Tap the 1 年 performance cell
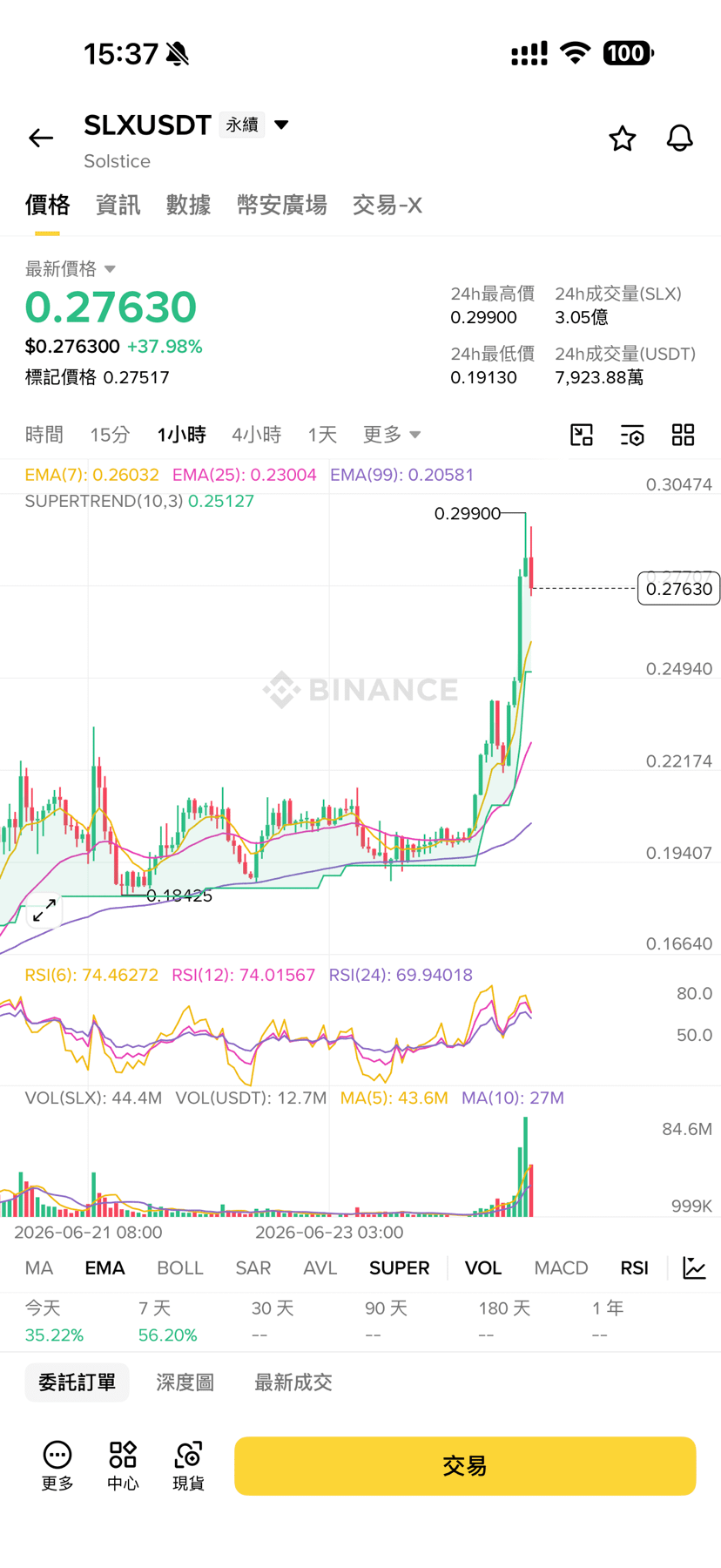The height and width of the screenshot is (1568, 721). [608, 1321]
